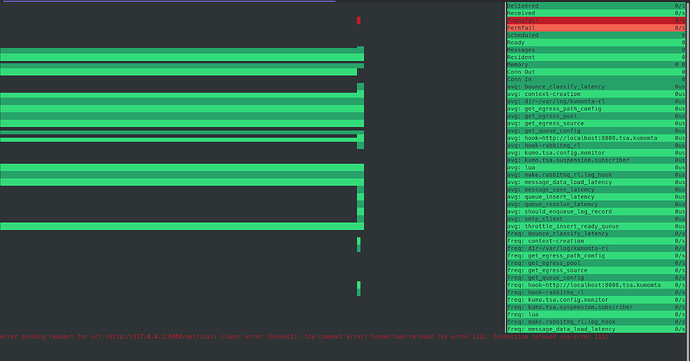Select the Memory metric row

pos(596,65)
